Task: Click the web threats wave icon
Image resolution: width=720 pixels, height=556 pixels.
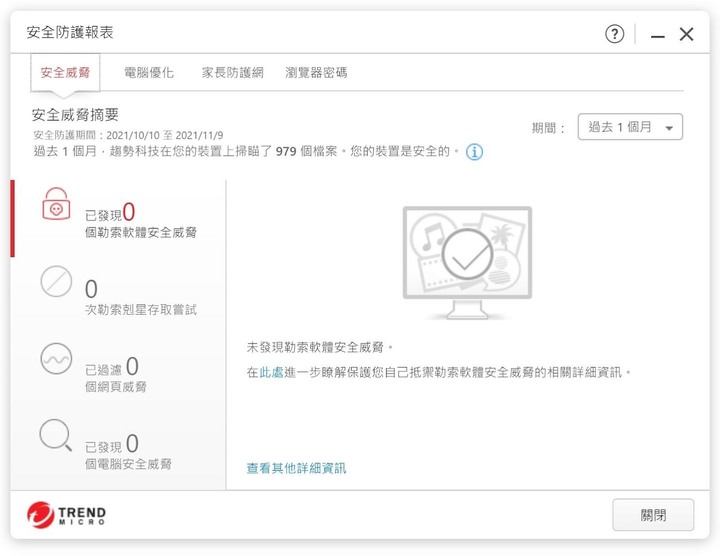Action: (56, 359)
